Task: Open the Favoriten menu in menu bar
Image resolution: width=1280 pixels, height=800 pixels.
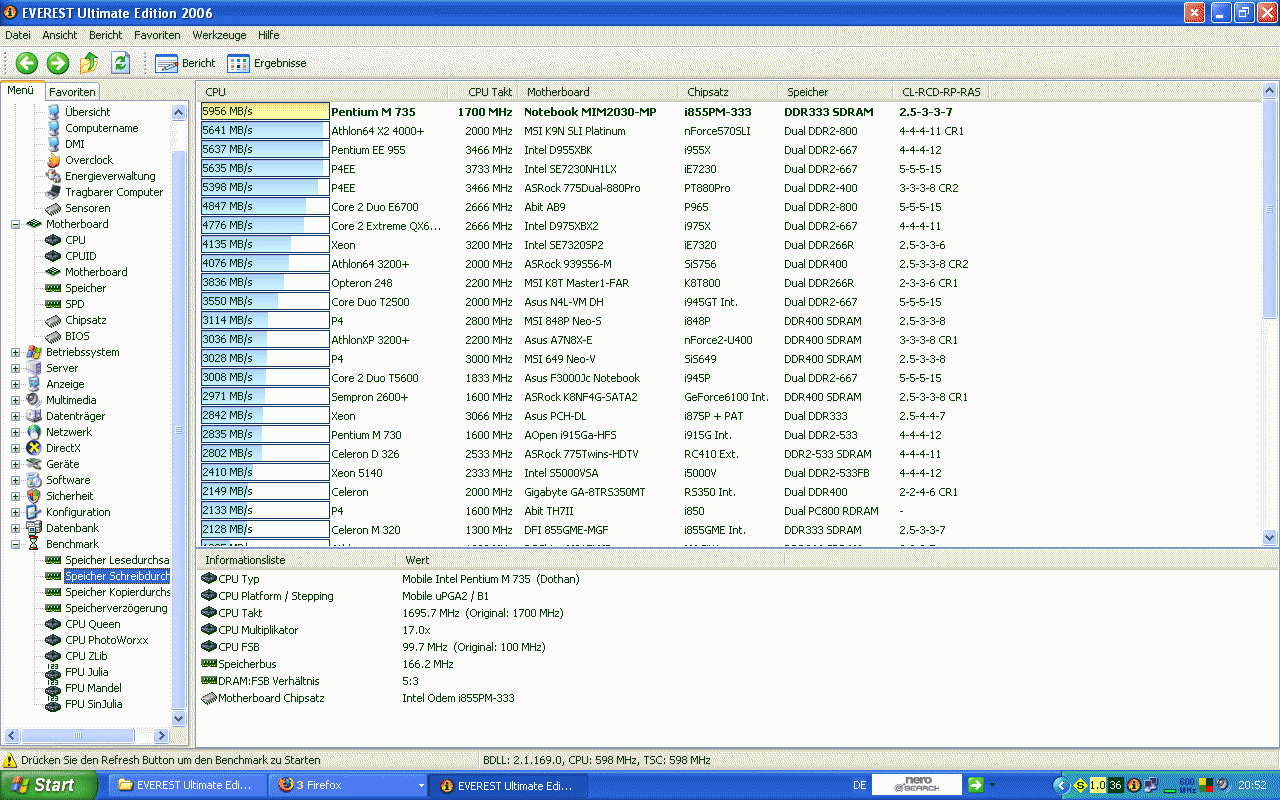Action: coord(158,35)
